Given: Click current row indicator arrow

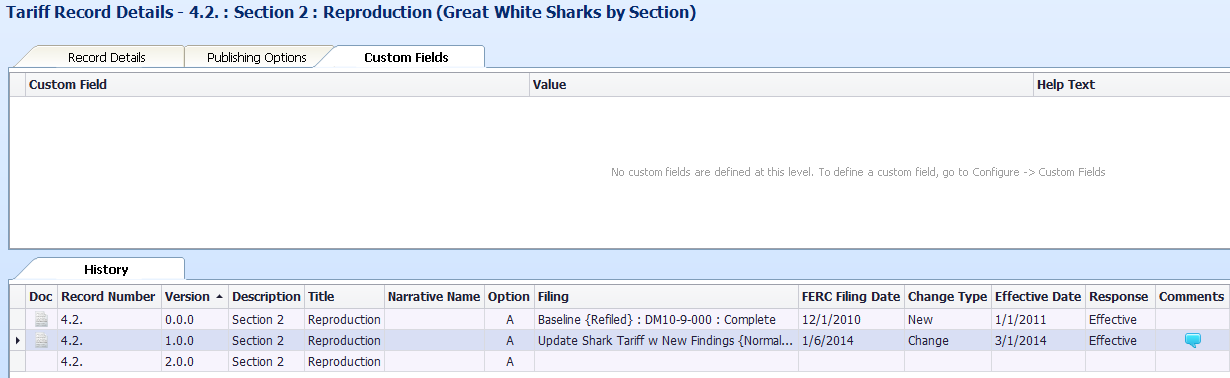Looking at the screenshot, I should [x=17, y=341].
